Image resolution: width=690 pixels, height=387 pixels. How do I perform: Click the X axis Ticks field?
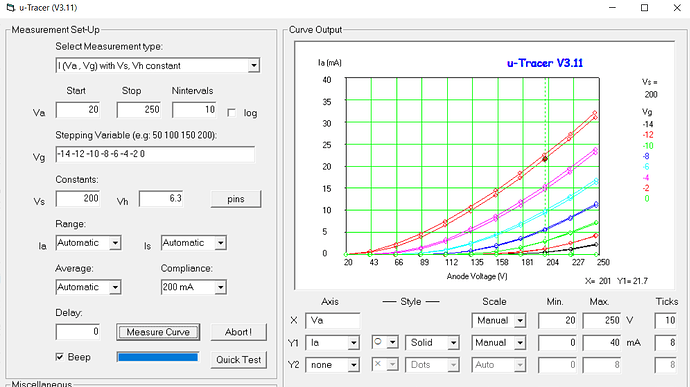pyautogui.click(x=665, y=321)
